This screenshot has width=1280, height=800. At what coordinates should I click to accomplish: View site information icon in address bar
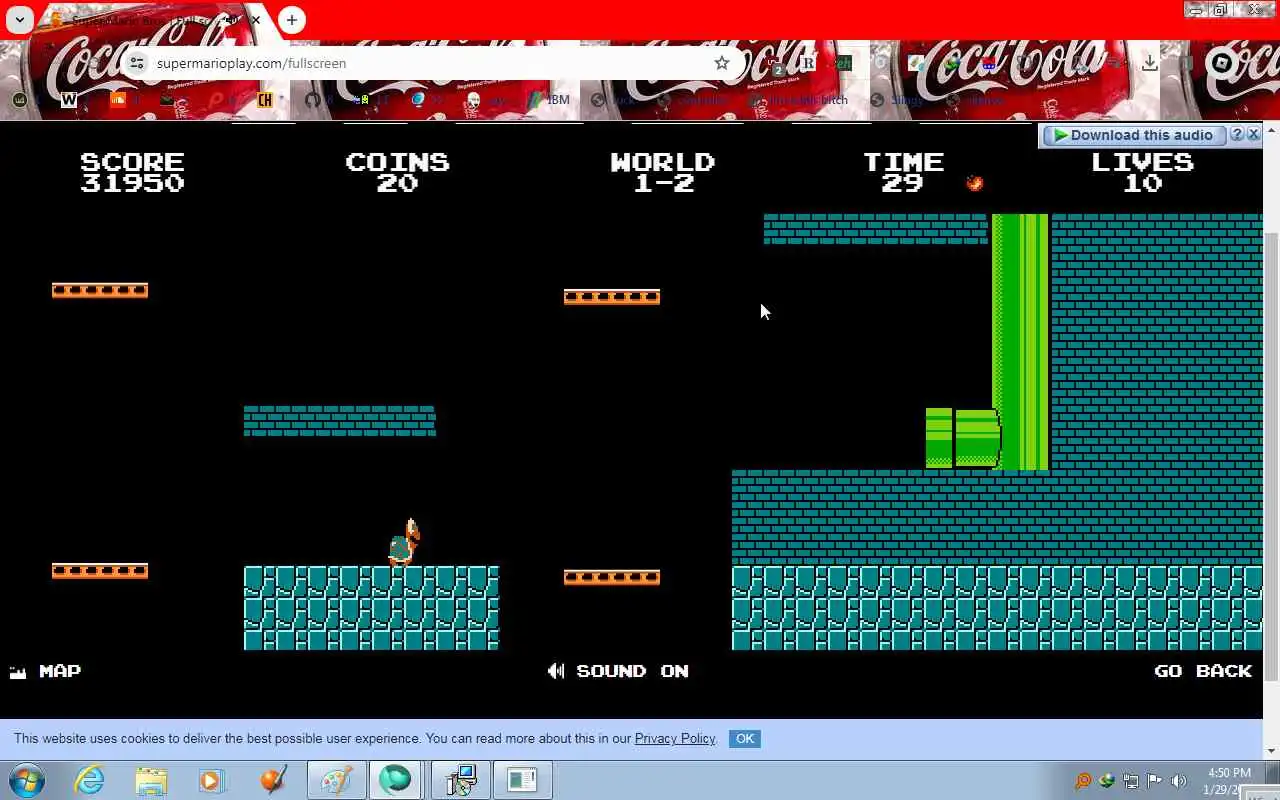tap(138, 63)
